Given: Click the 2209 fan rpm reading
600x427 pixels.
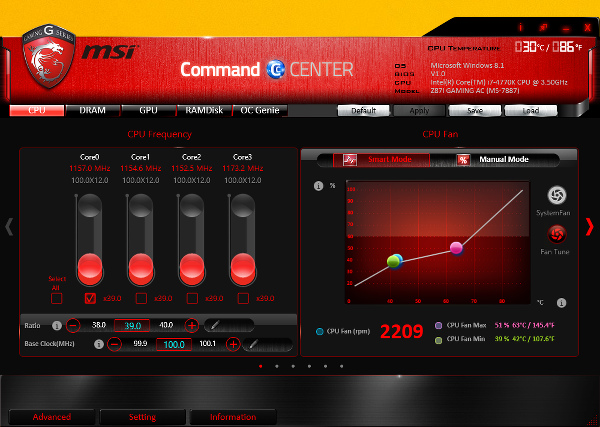Looking at the screenshot, I should (x=401, y=332).
